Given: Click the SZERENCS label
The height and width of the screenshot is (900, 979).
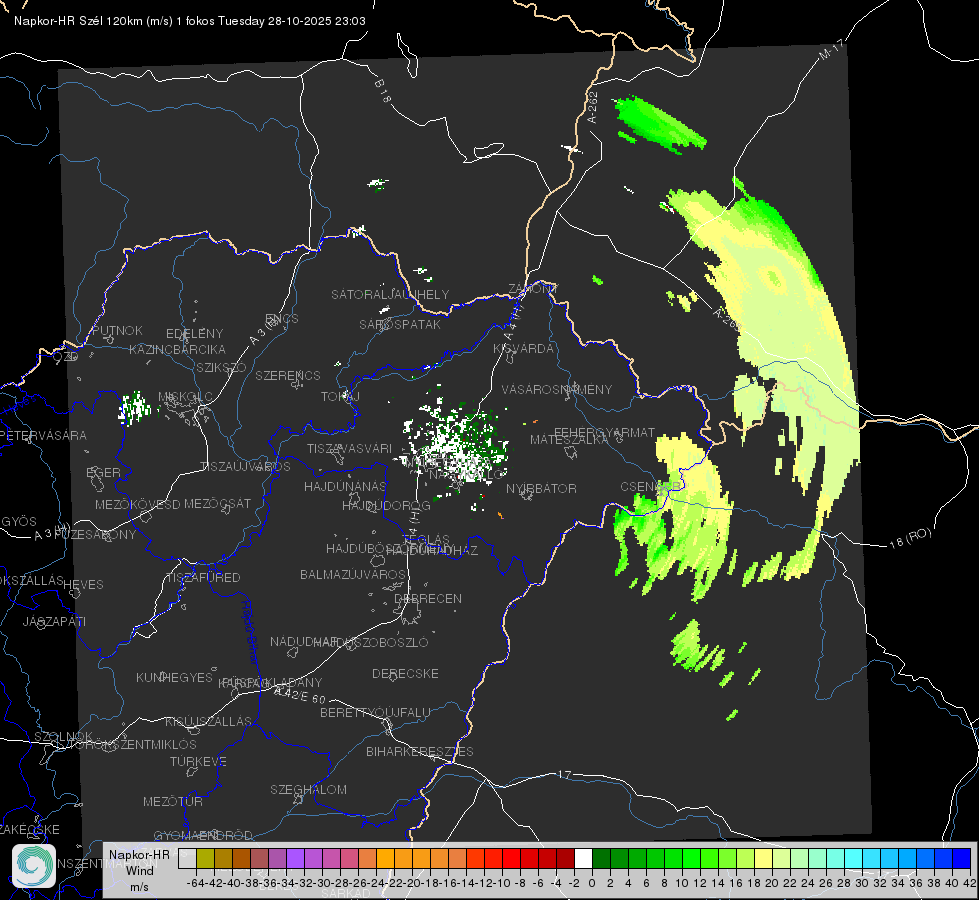Looking at the screenshot, I should click(x=288, y=375).
